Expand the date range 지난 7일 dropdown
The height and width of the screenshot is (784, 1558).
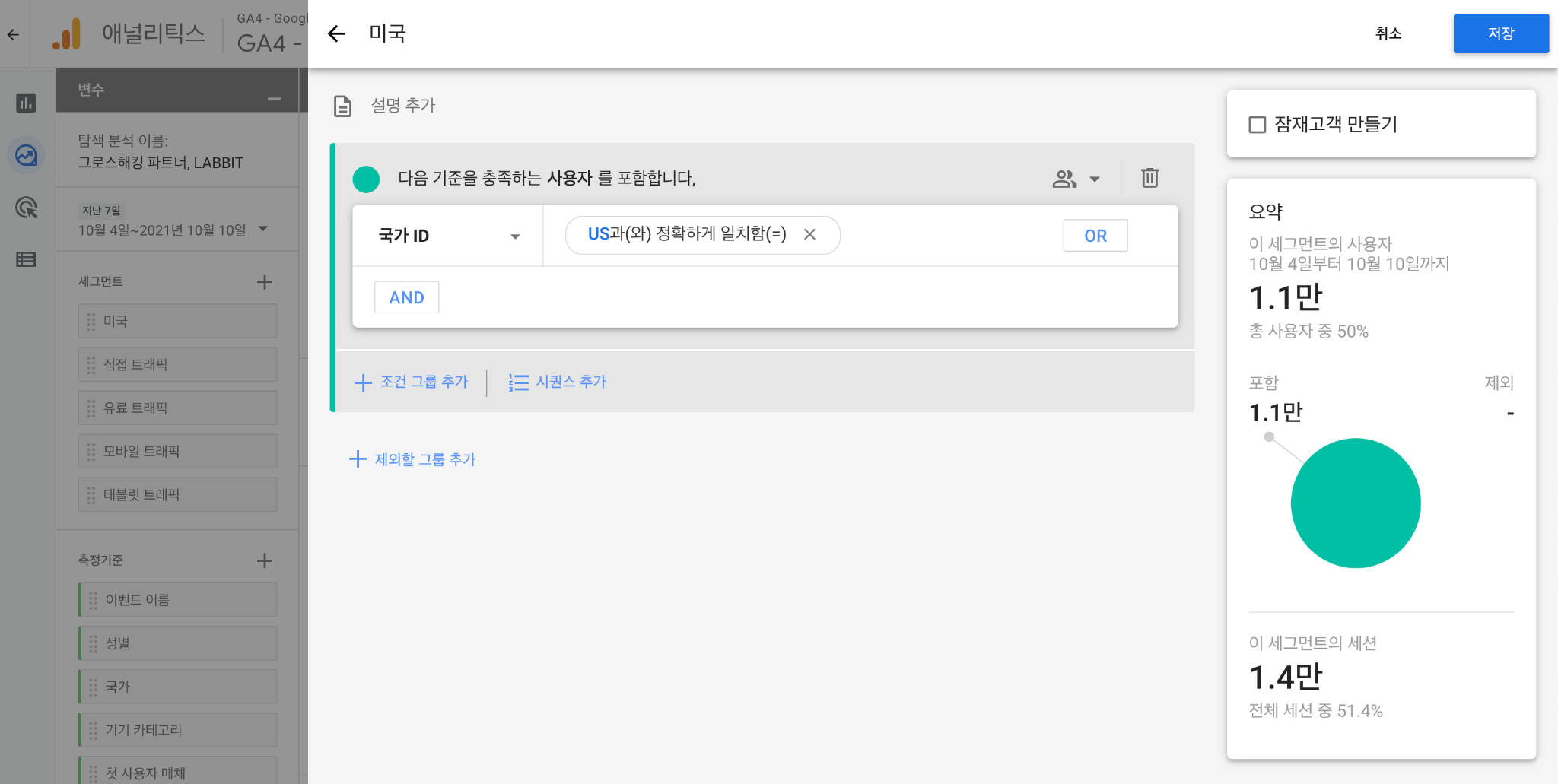[x=263, y=229]
